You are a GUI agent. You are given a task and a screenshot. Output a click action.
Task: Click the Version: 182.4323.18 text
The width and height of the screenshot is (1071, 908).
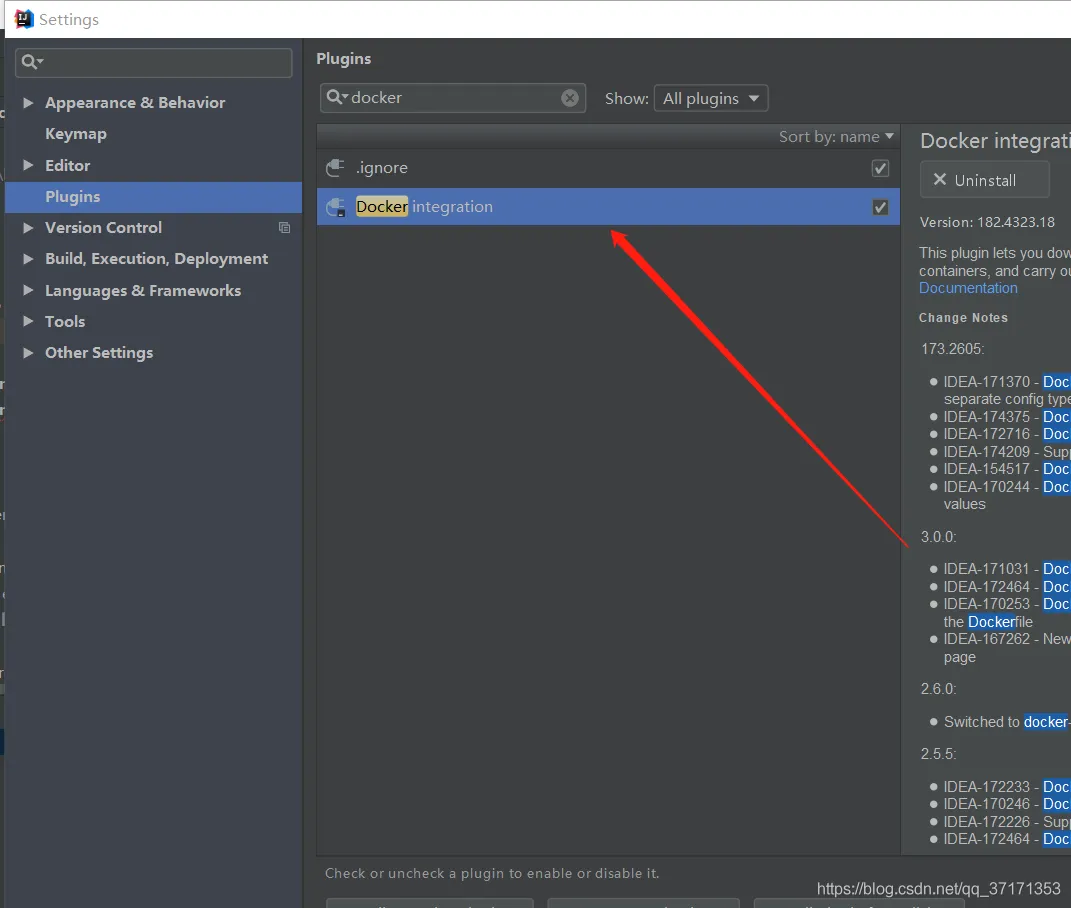click(987, 222)
